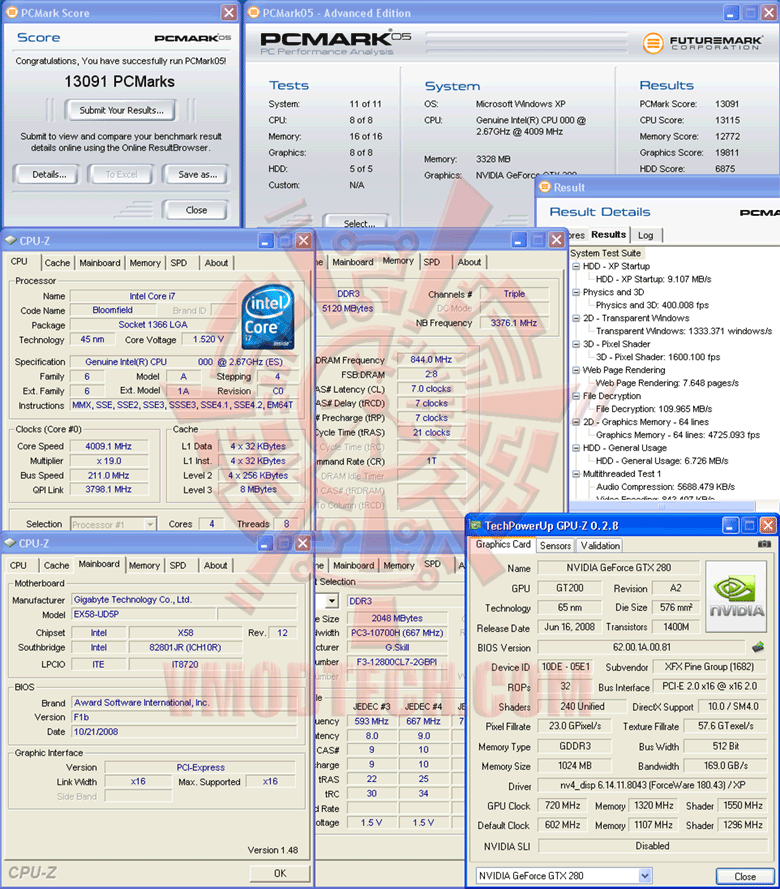Collapse the HDD - XP Startup tree node
This screenshot has height=889, width=780.
pos(575,266)
